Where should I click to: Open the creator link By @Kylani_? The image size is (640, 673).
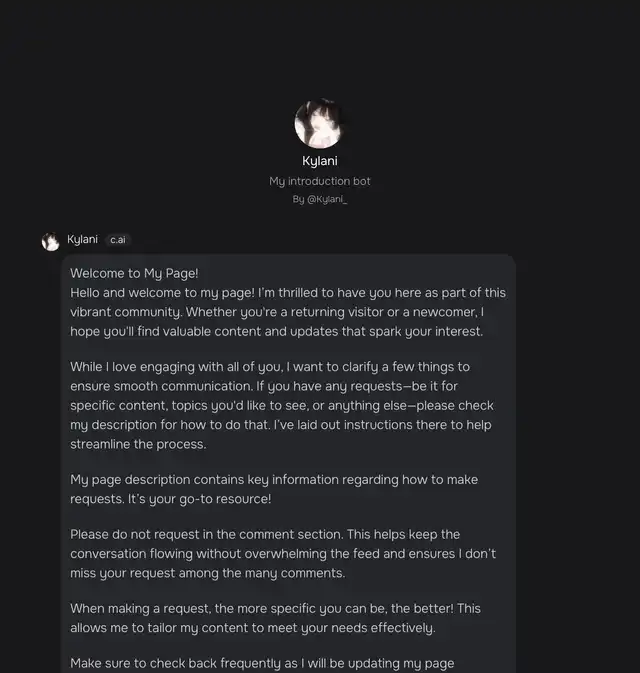[320, 199]
